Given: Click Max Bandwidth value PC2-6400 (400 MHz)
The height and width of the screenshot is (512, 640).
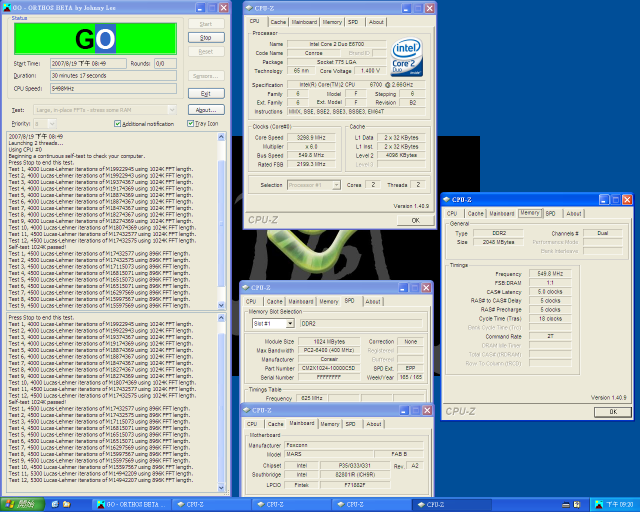Looking at the screenshot, I should tap(329, 350).
